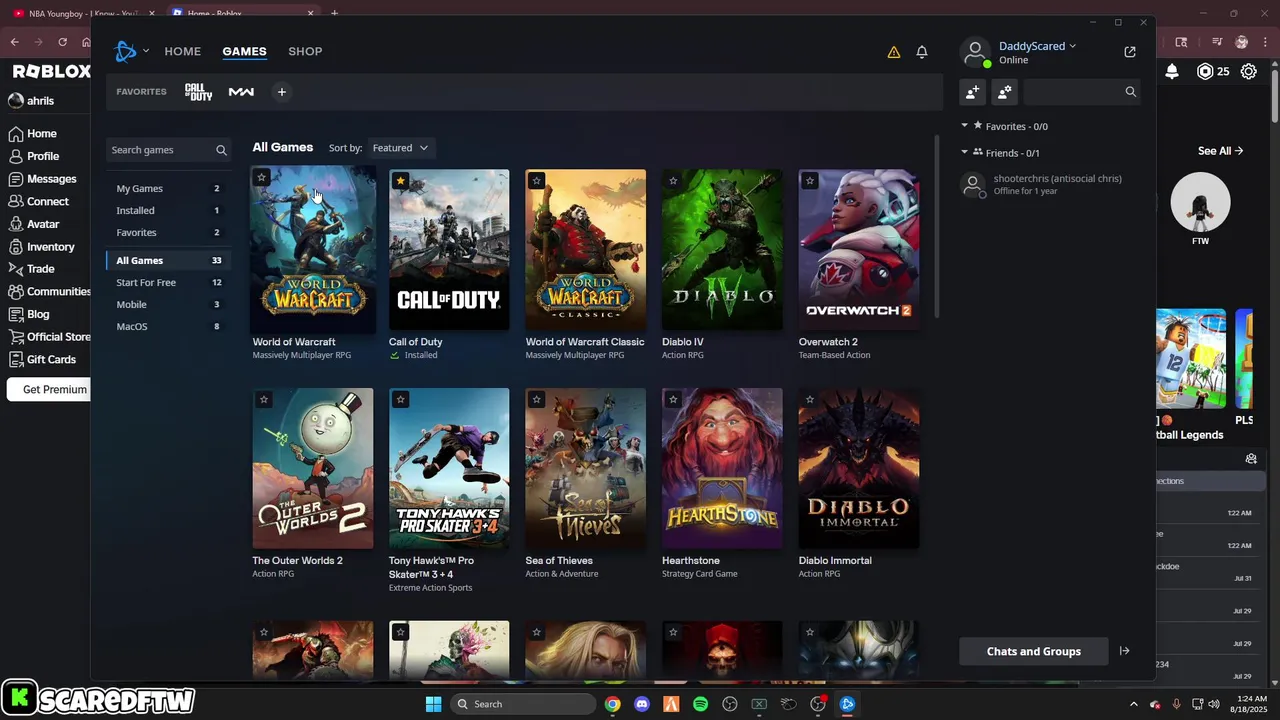Image resolution: width=1280 pixels, height=720 pixels.
Task: Show hidden system tray icons
Action: coord(1133,704)
